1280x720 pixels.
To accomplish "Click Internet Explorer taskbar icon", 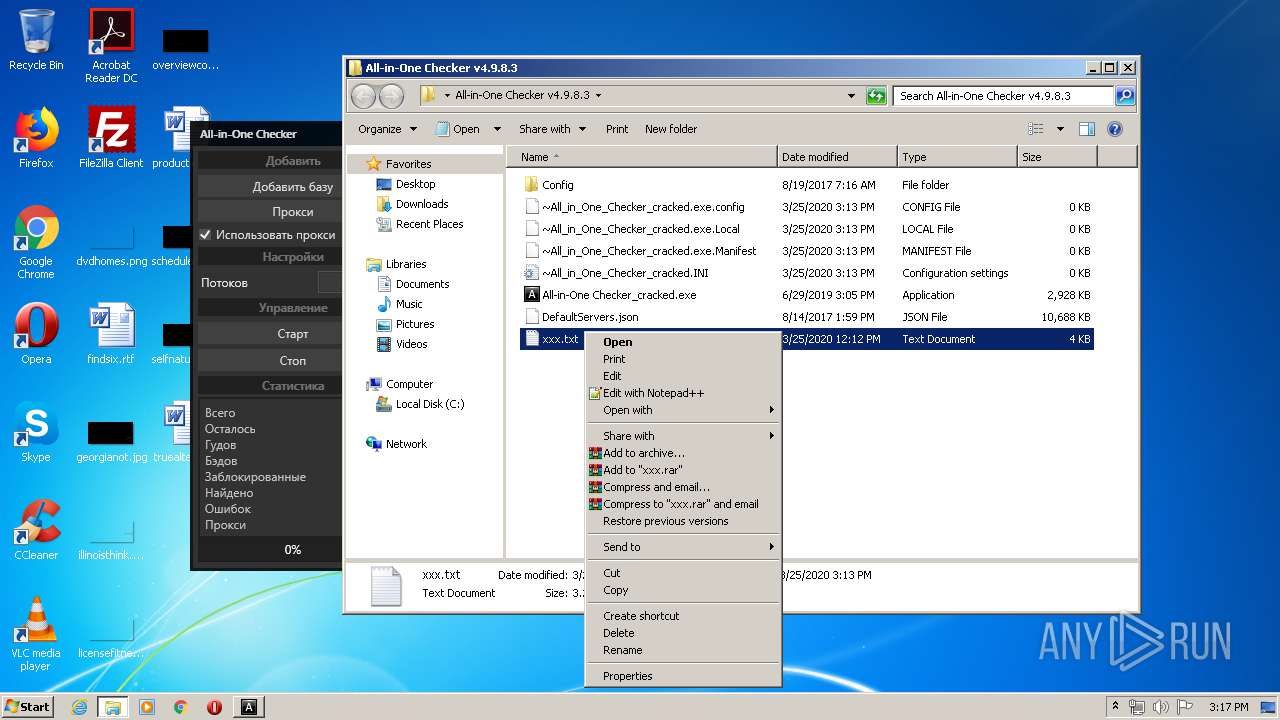I will pyautogui.click(x=79, y=707).
